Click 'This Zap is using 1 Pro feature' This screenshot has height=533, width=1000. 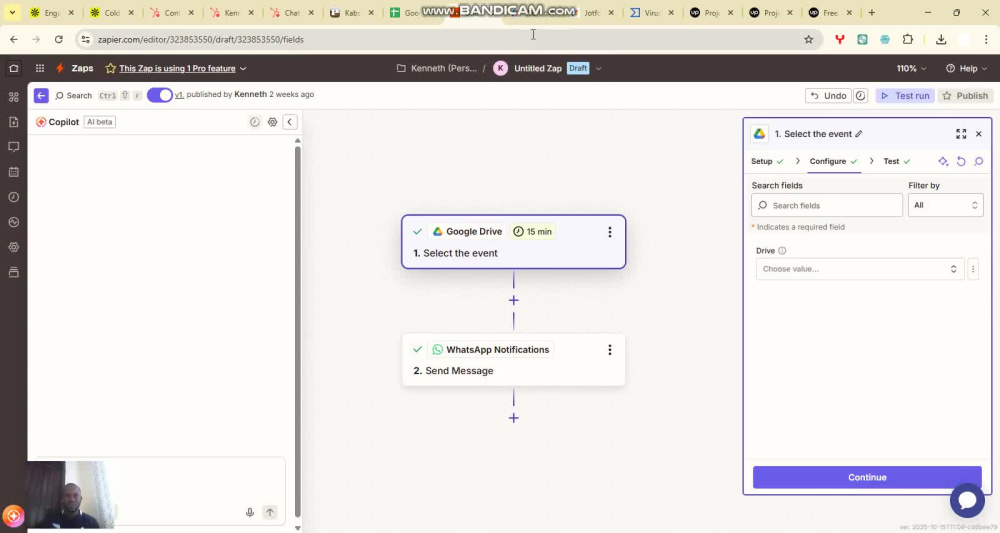coord(177,68)
